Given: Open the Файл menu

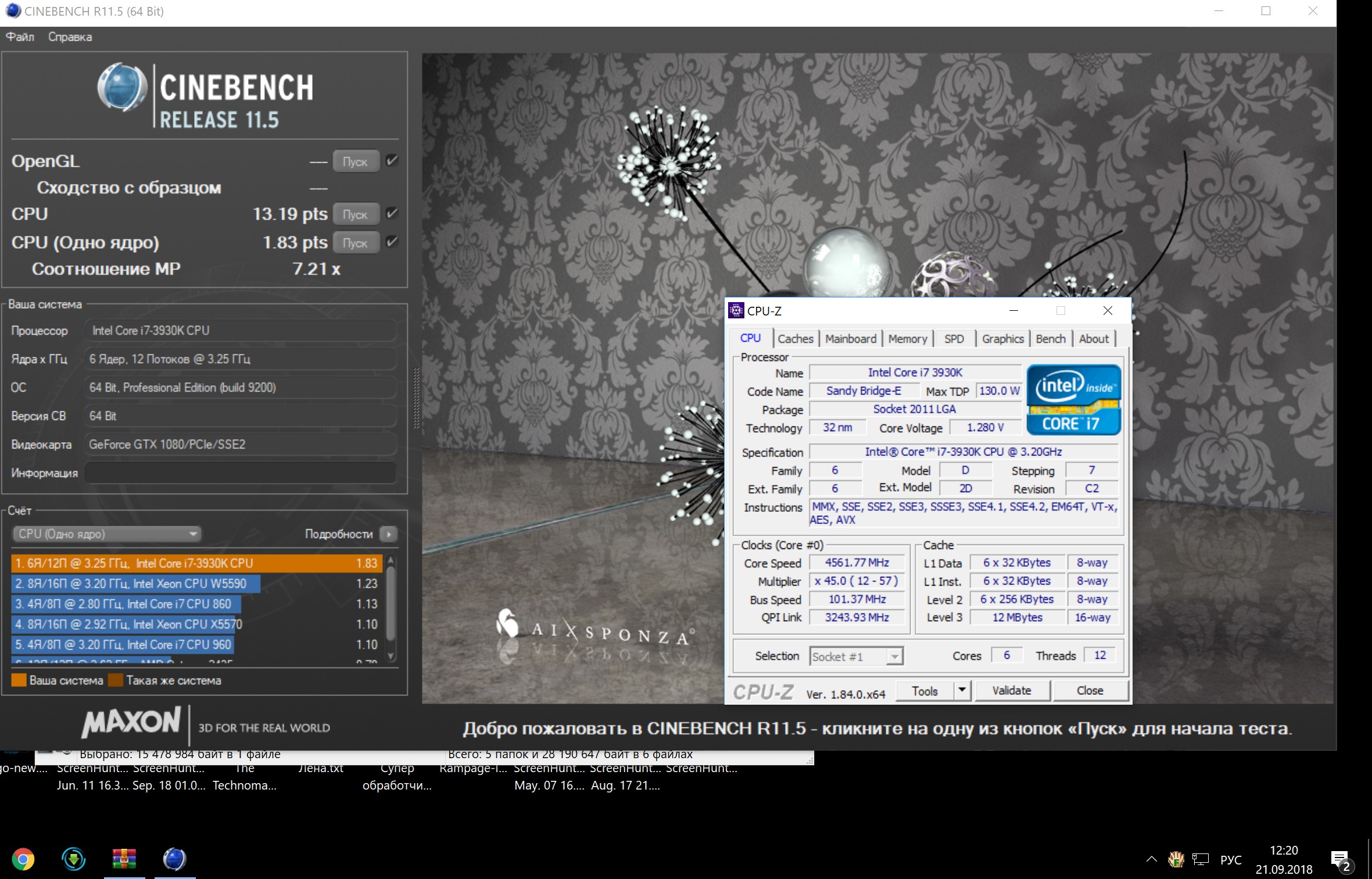Looking at the screenshot, I should 20,37.
